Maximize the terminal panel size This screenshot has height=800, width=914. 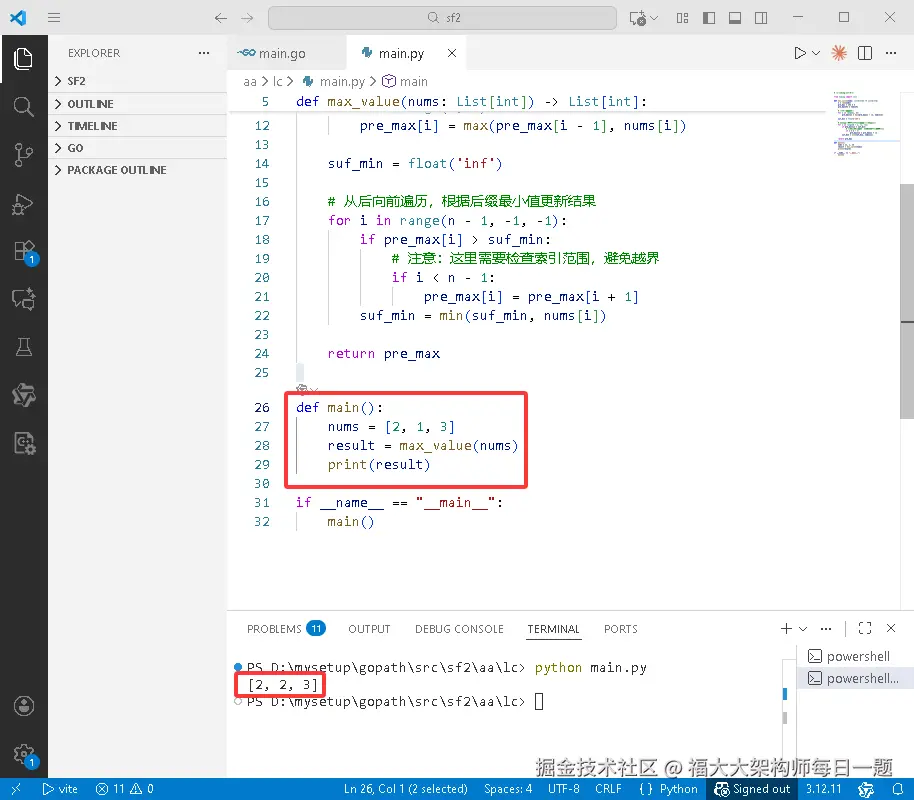[865, 628]
